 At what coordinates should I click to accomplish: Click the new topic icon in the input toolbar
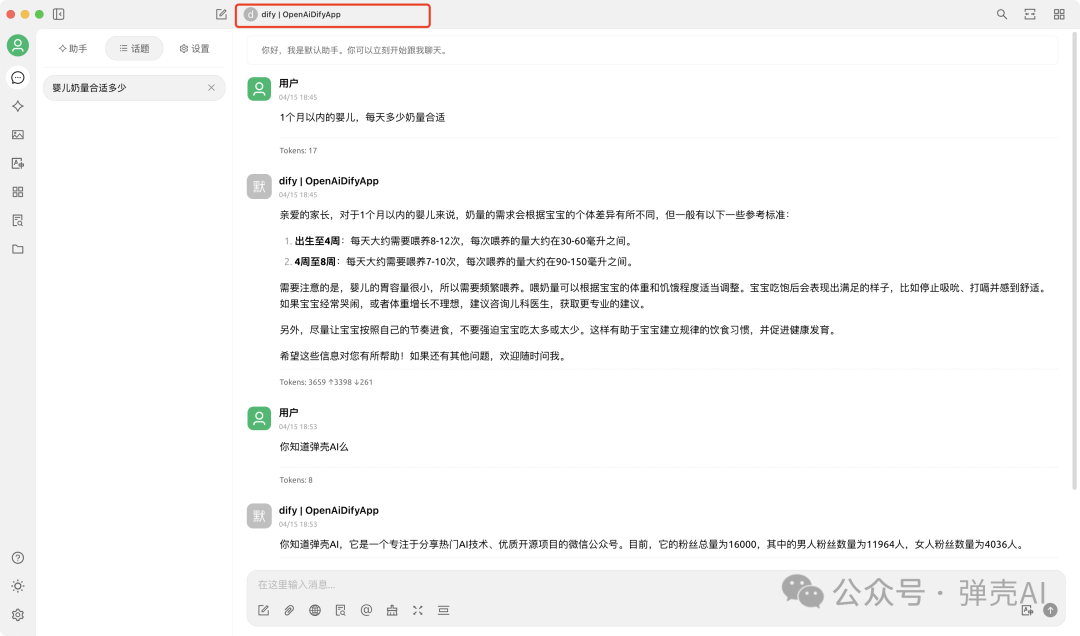[263, 611]
